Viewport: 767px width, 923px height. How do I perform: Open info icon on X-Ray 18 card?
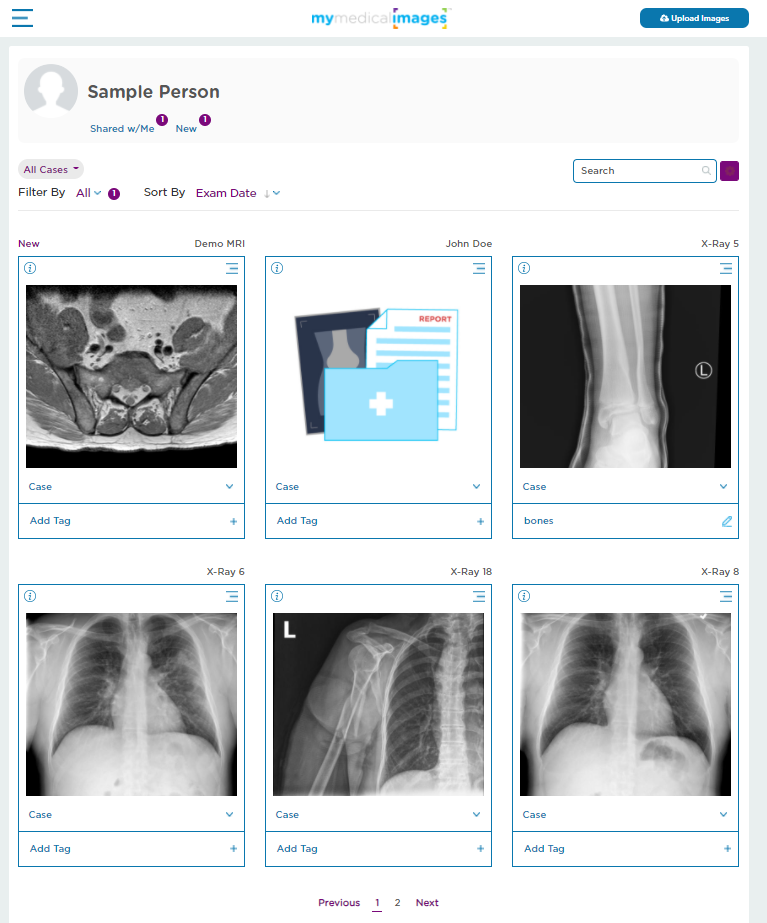coord(277,596)
